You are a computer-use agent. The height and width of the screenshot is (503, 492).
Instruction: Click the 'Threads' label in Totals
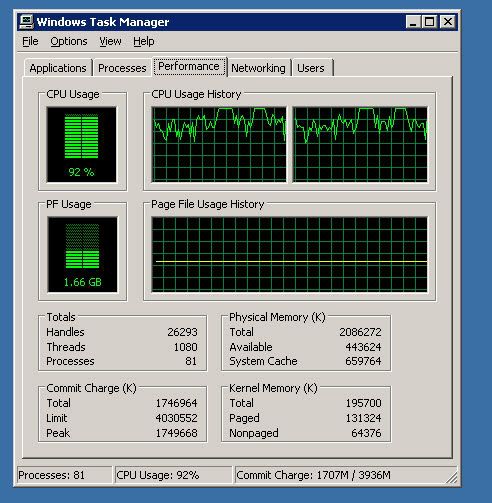coord(66,347)
